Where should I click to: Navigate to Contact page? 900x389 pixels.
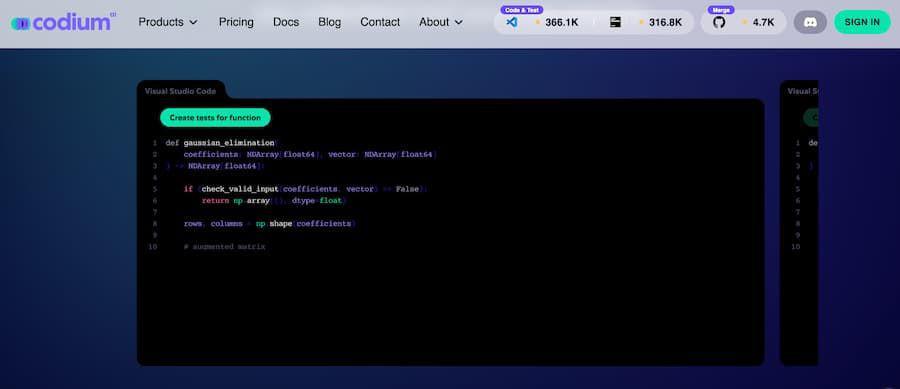[x=380, y=22]
